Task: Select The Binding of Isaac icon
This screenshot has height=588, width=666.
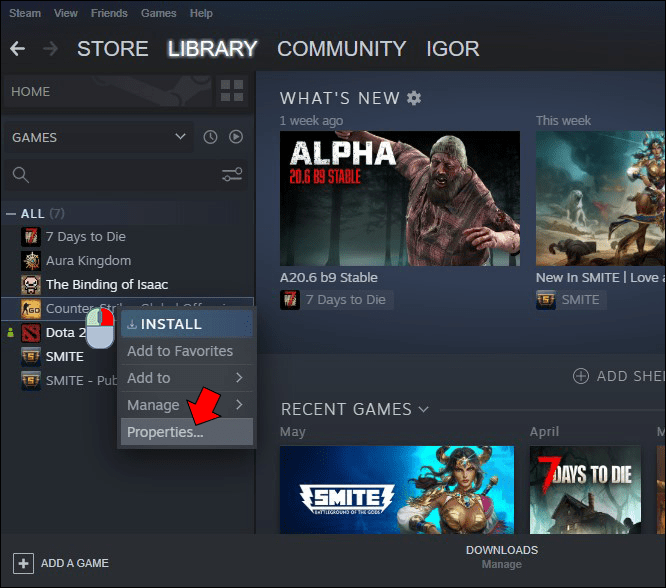Action: point(31,285)
